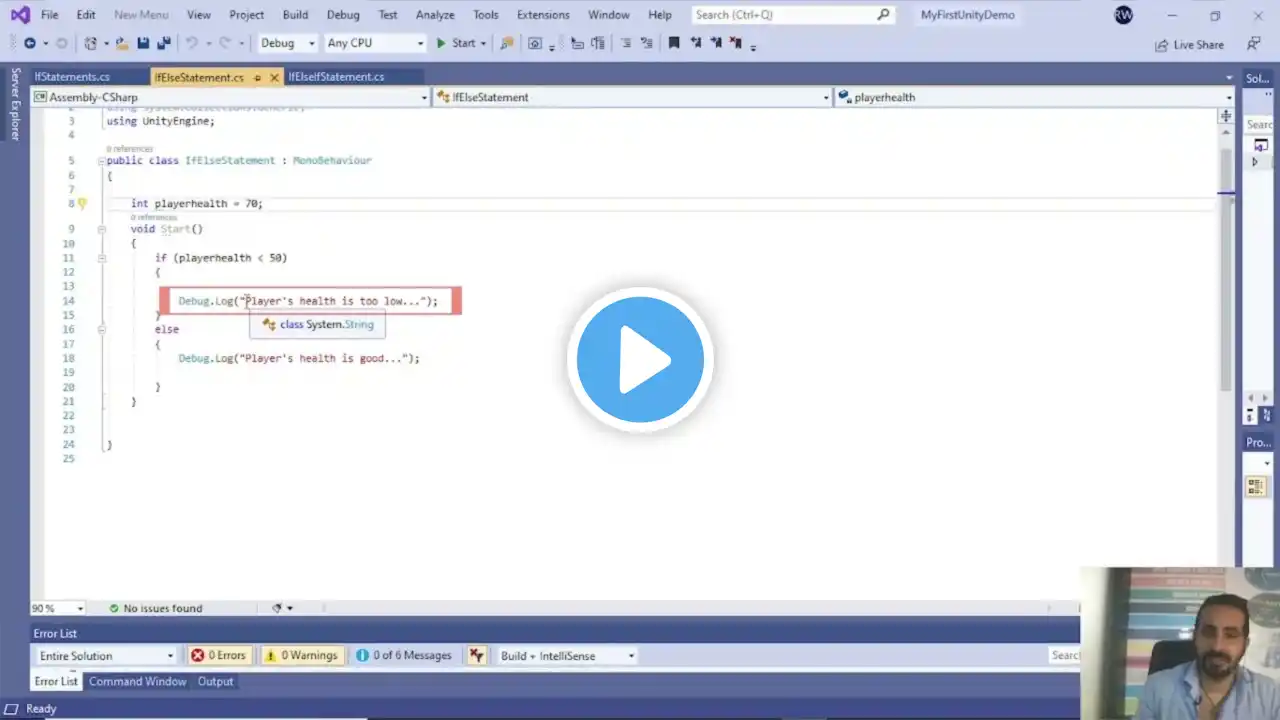Open the feedback icon next to Live Share
This screenshot has height=720, width=1280.
point(1253,44)
